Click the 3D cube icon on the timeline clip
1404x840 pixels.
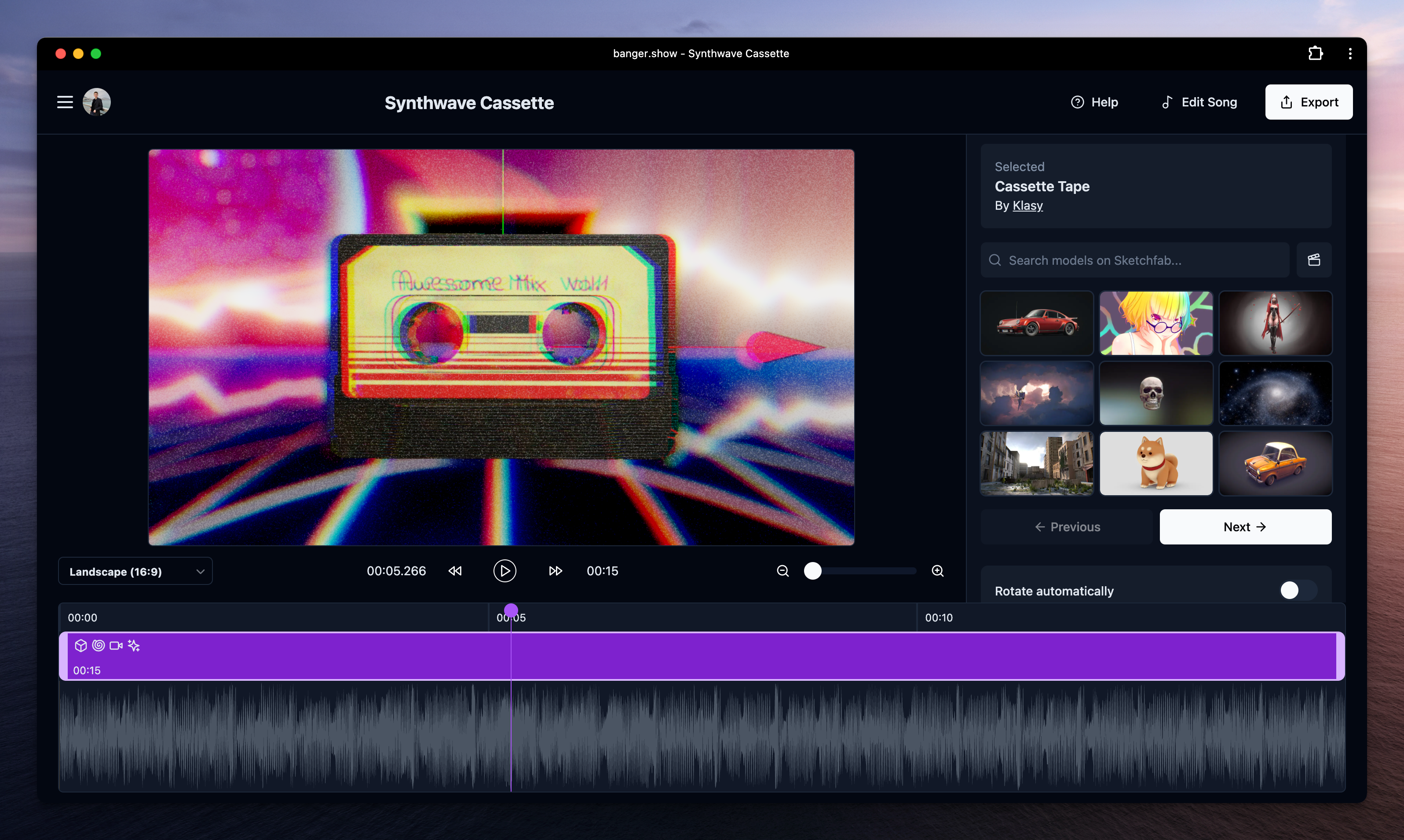coord(81,645)
